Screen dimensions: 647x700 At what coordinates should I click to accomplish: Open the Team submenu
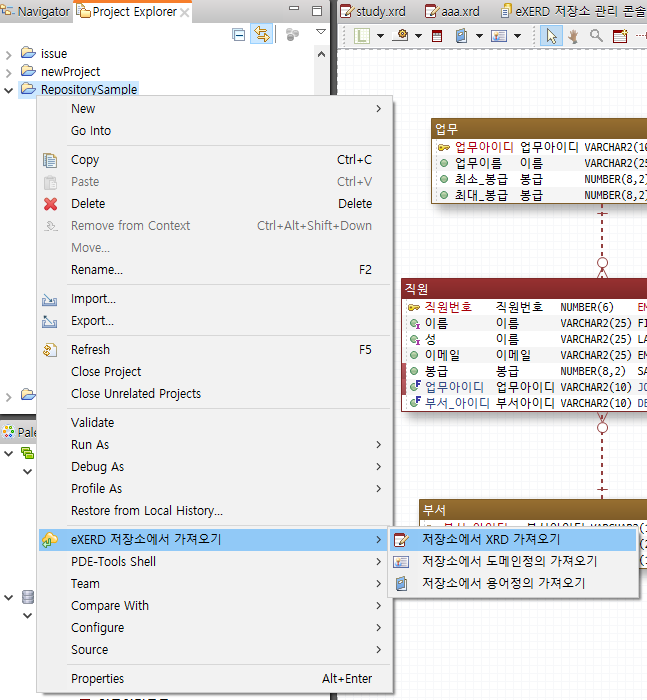(x=215, y=583)
